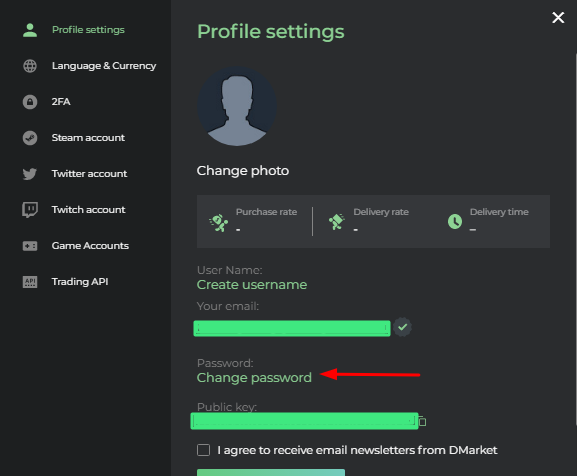Close the profile settings dialog
Screen dimensions: 577x476
558,17
